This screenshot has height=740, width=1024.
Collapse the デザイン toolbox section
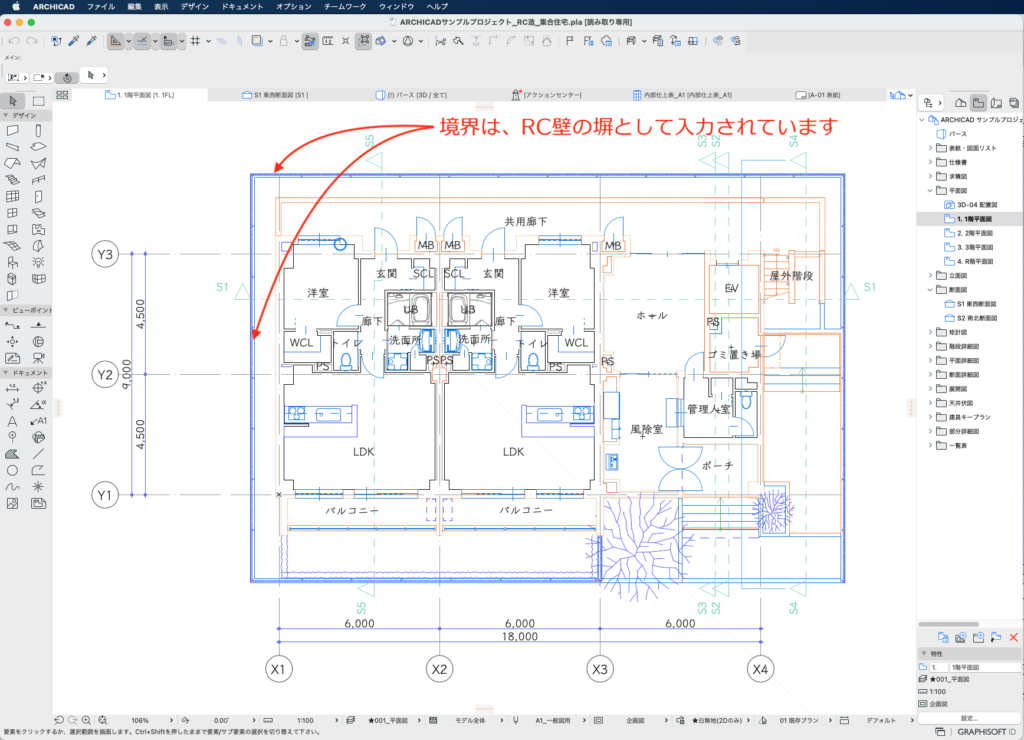[x=6, y=116]
